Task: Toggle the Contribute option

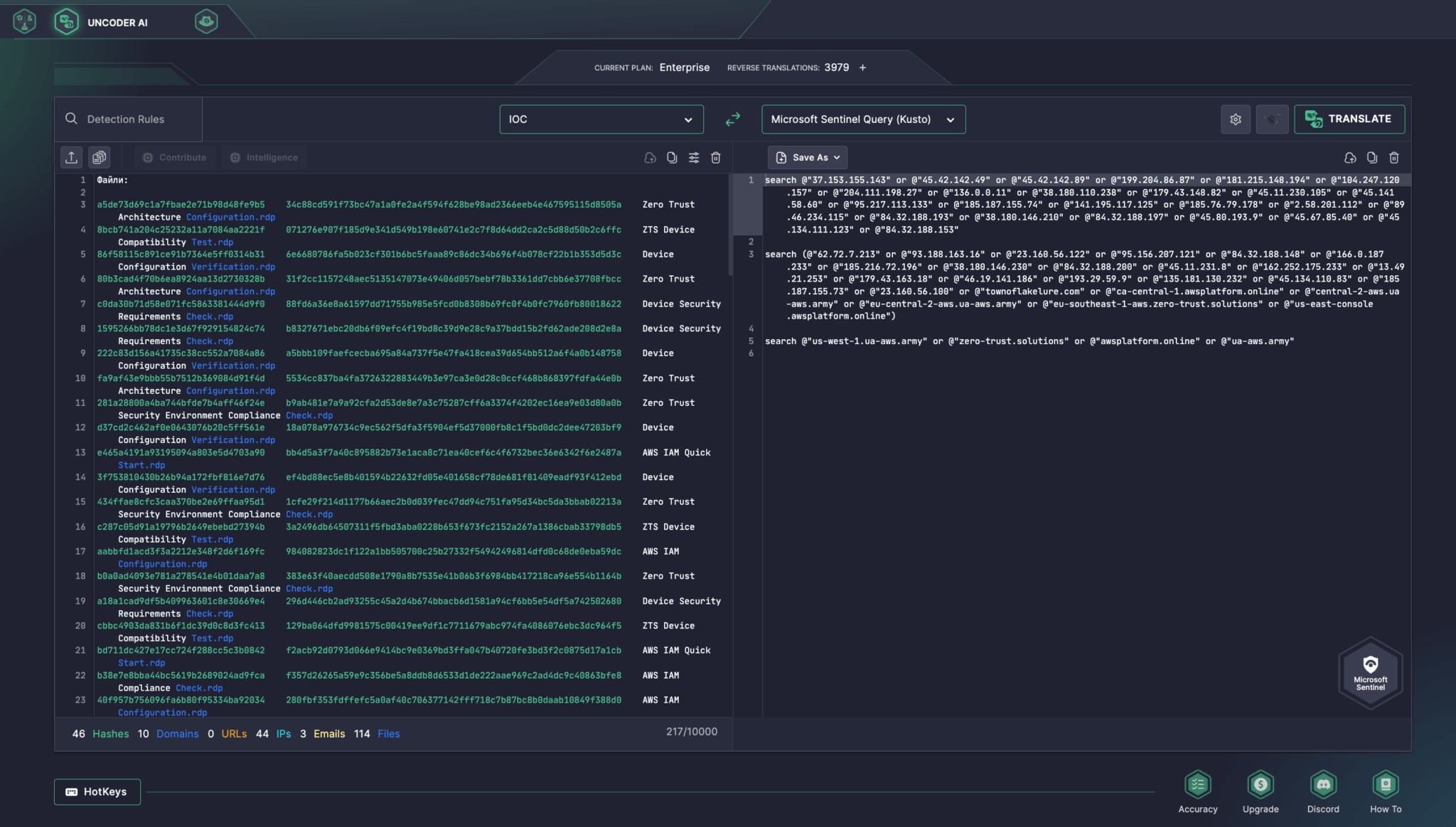Action: tap(174, 157)
